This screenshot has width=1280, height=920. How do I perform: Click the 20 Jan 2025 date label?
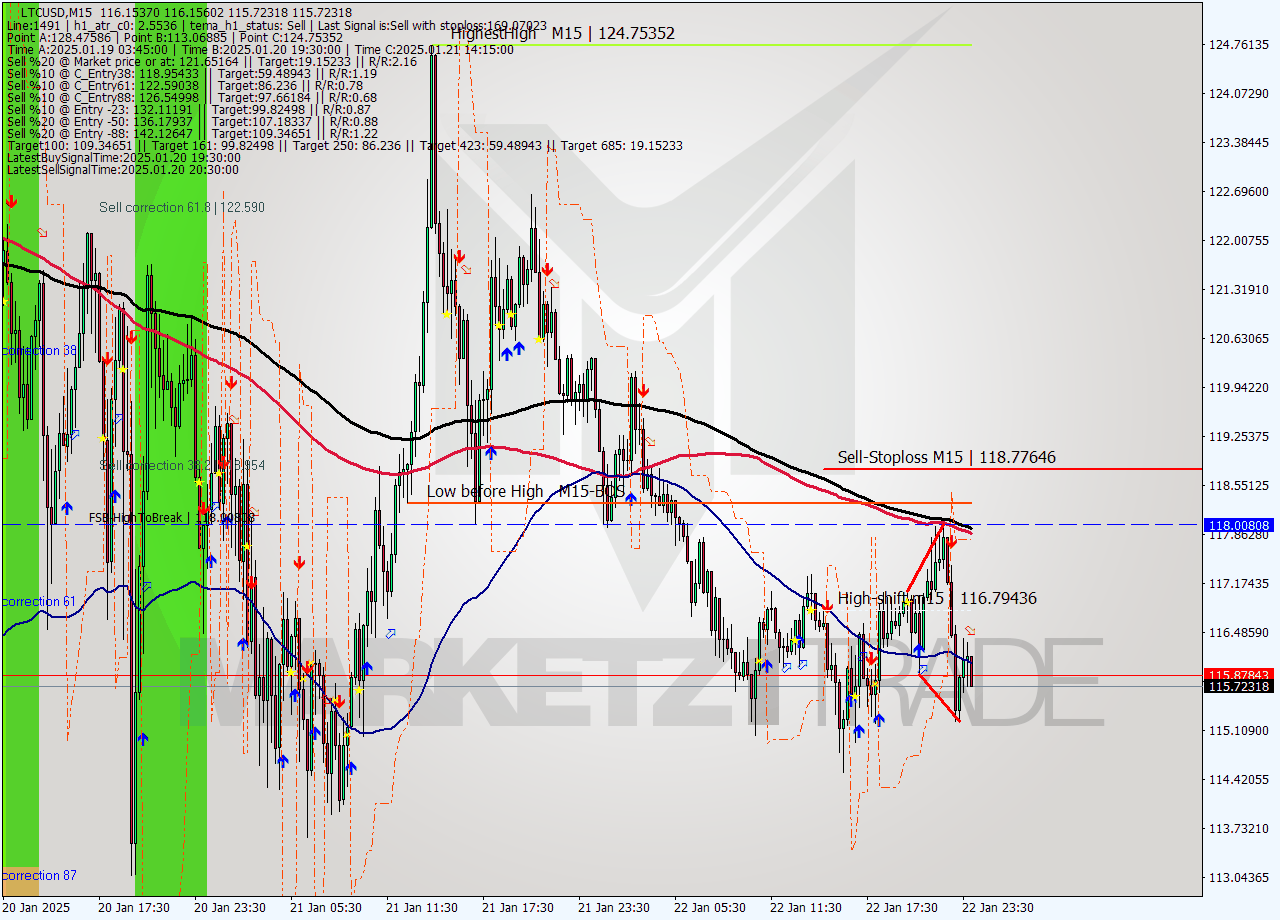click(x=37, y=907)
